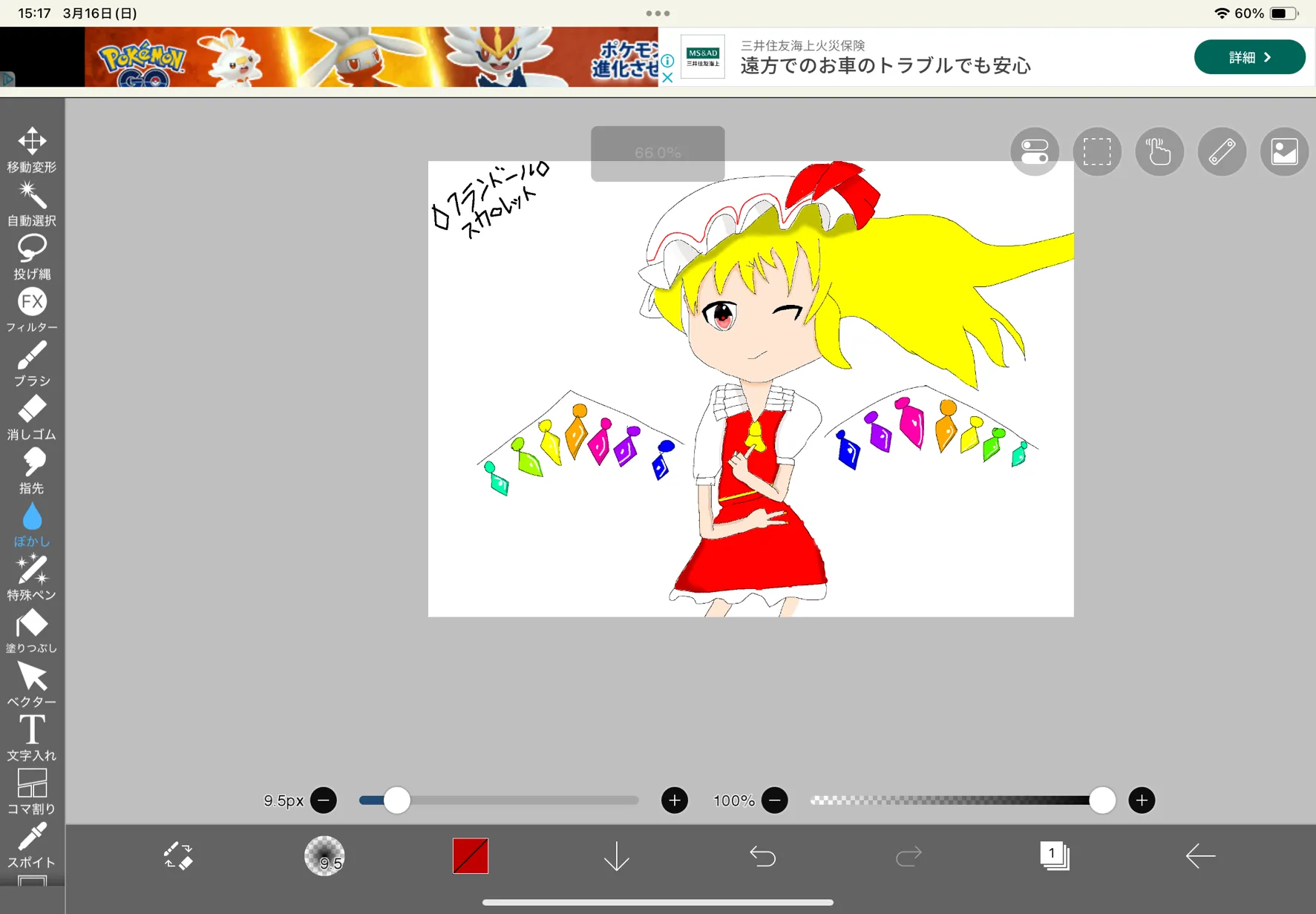Adjust the opacity slider handle
Image resolution: width=1316 pixels, height=914 pixels.
pyautogui.click(x=1102, y=800)
